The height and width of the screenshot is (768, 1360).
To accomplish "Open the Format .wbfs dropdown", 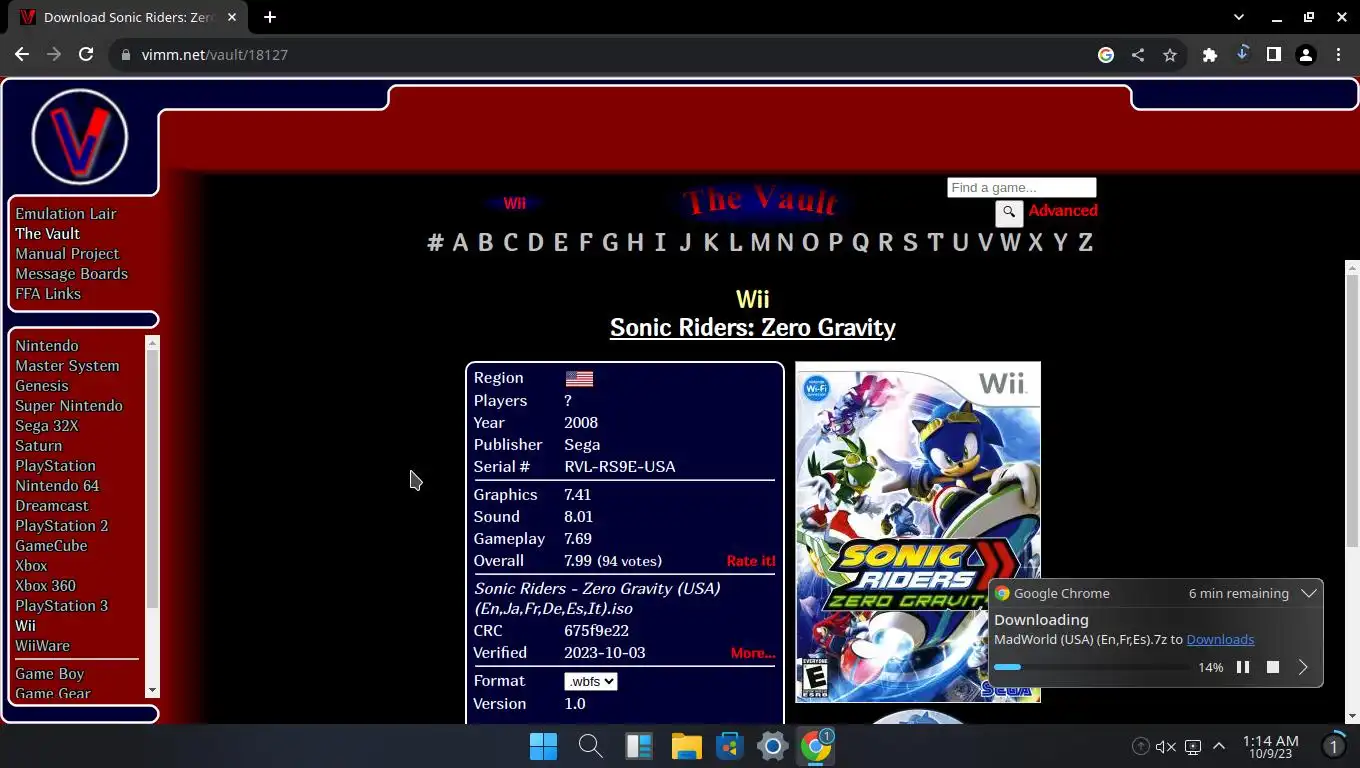I will [x=590, y=681].
